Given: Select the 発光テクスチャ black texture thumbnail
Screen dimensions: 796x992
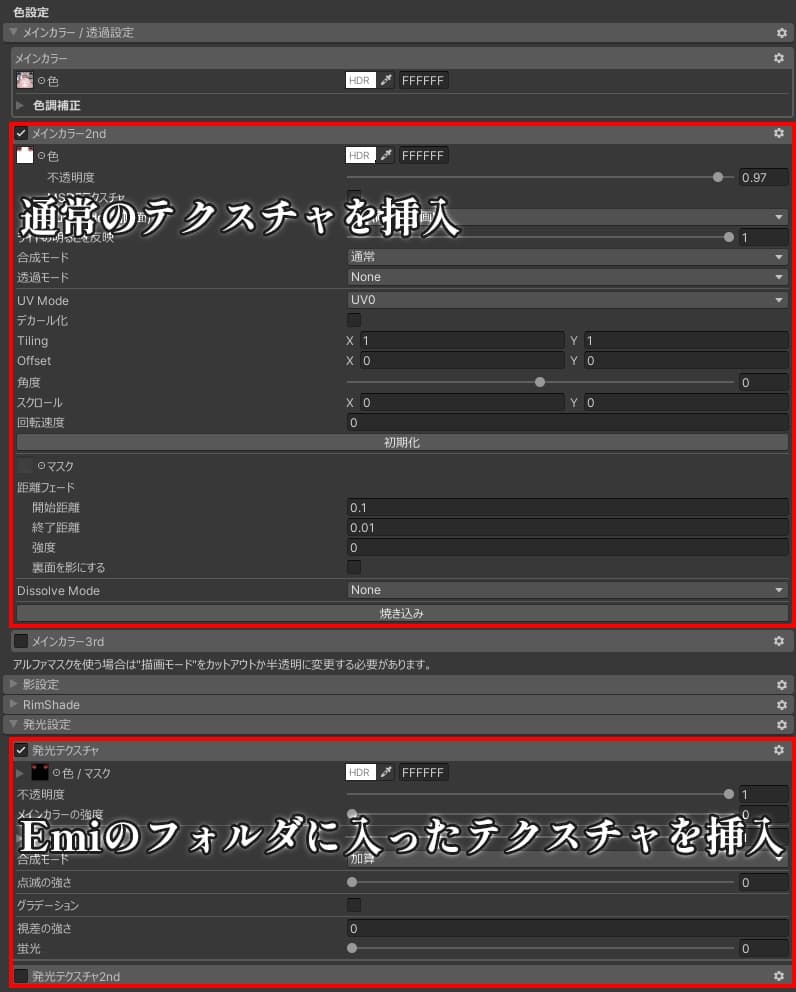Looking at the screenshot, I should click(40, 772).
